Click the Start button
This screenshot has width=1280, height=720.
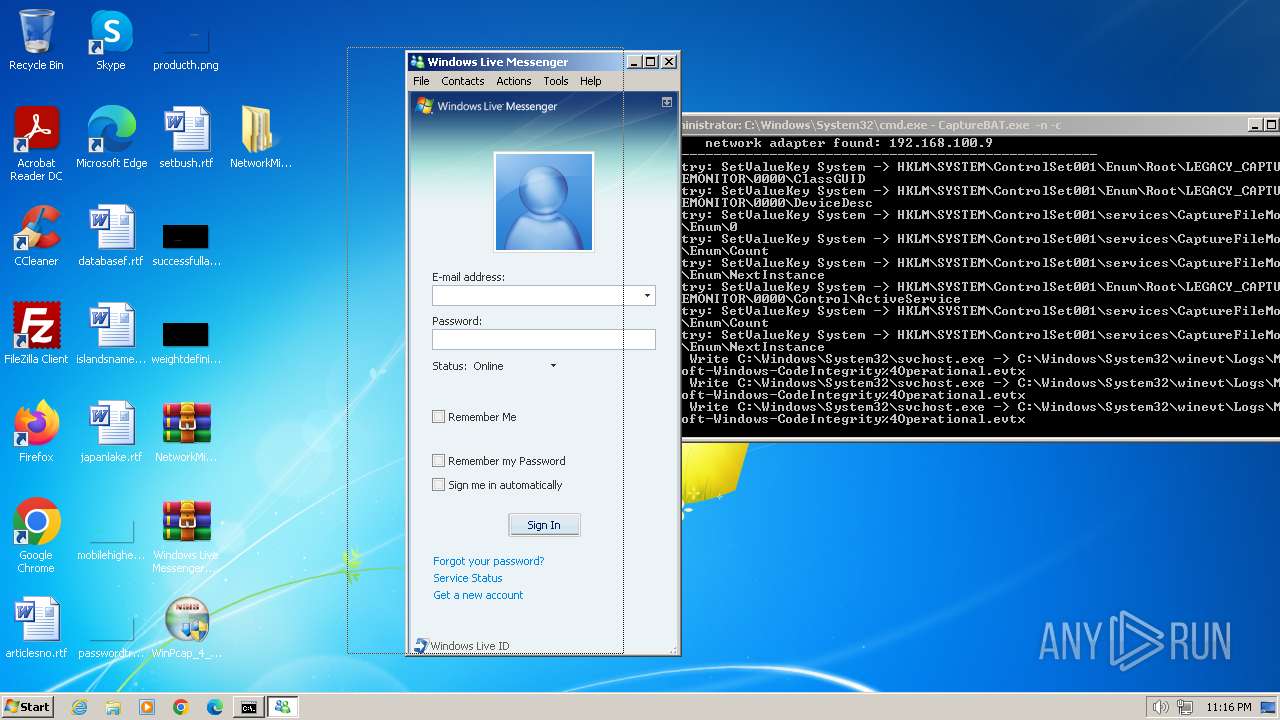[28, 707]
